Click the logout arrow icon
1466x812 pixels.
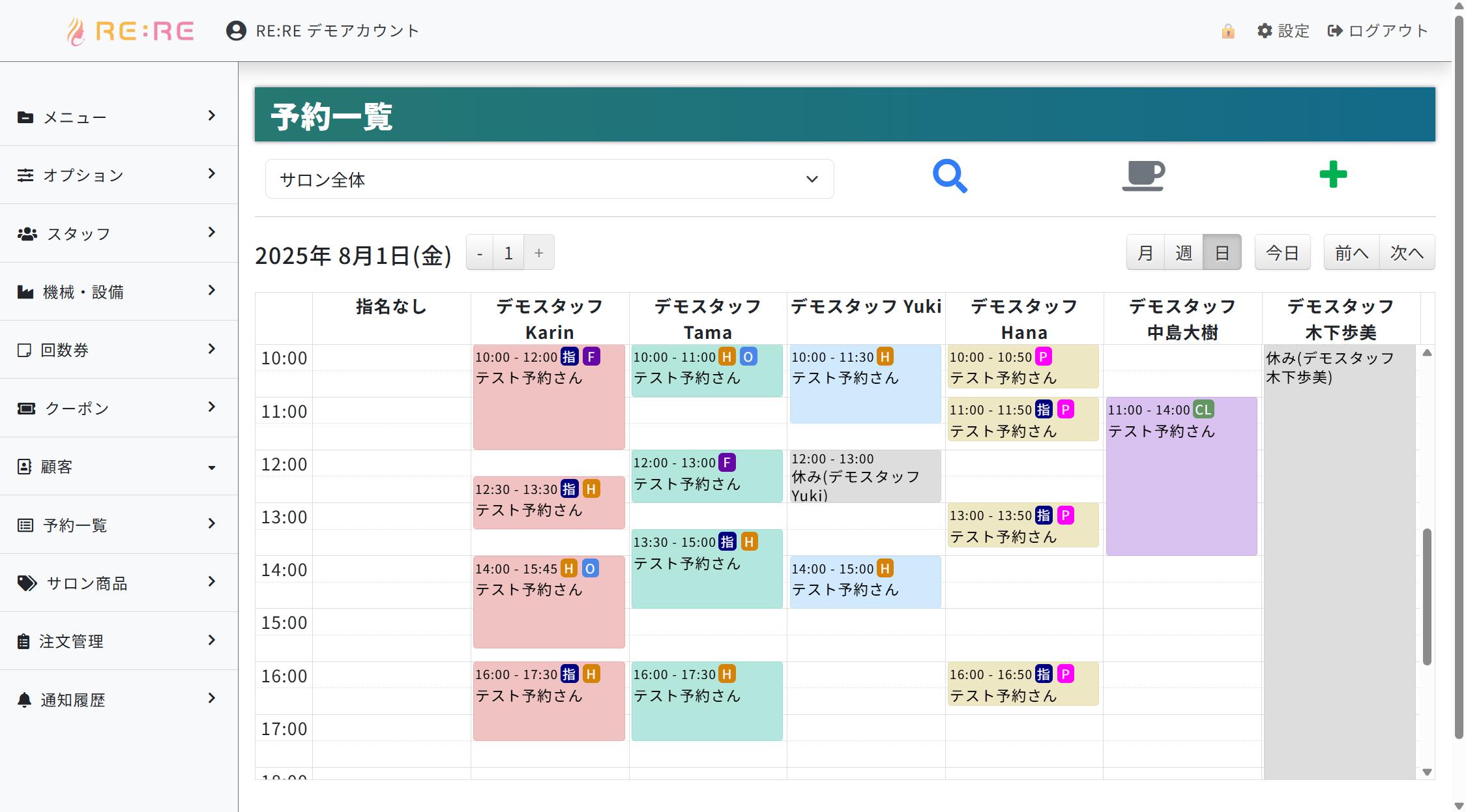[x=1335, y=31]
